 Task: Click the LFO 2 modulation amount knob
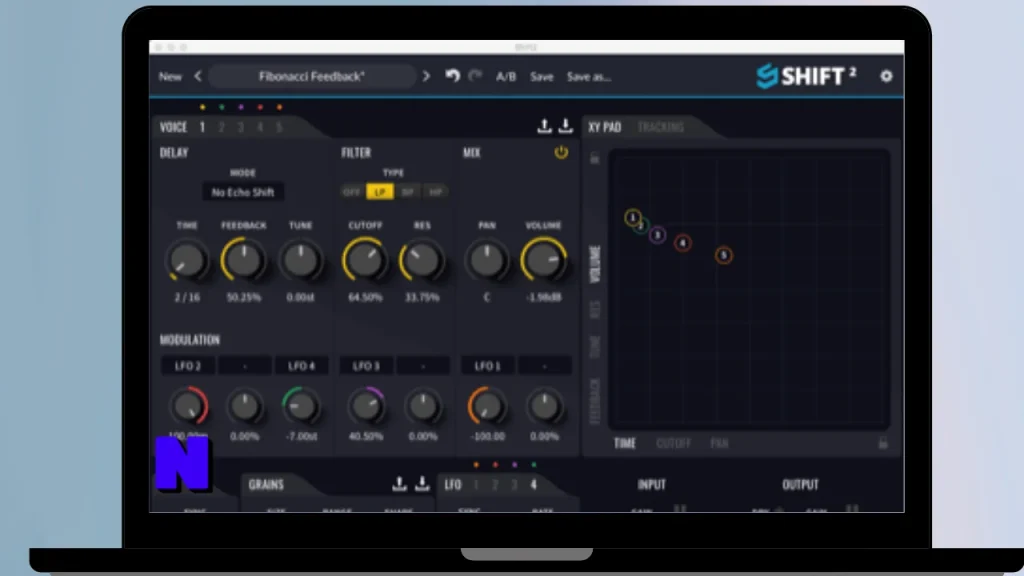189,406
